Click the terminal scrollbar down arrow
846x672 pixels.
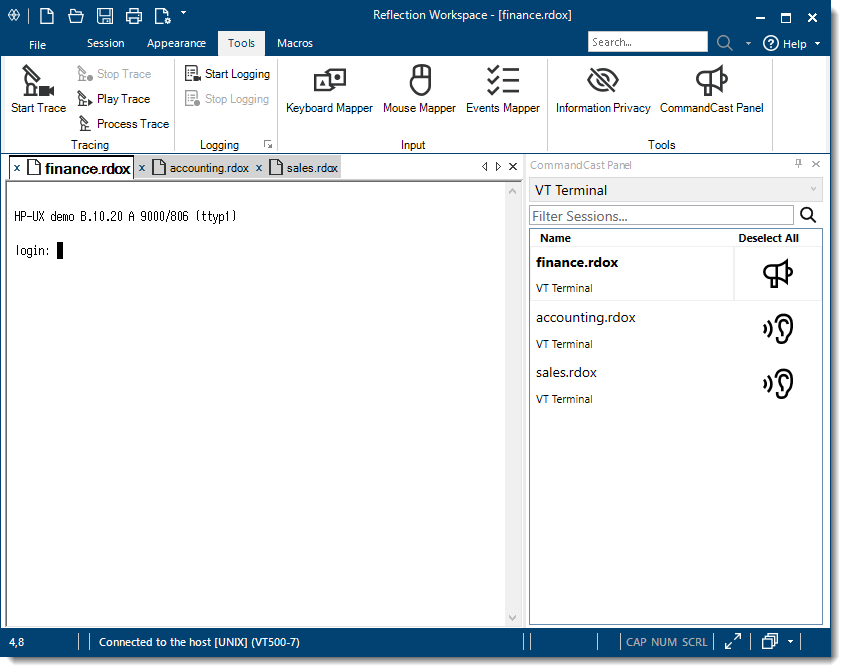[x=513, y=618]
